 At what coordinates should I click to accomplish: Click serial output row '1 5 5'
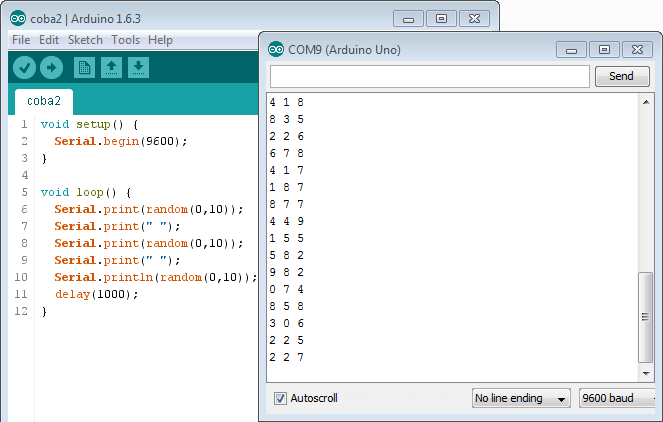coord(287,238)
